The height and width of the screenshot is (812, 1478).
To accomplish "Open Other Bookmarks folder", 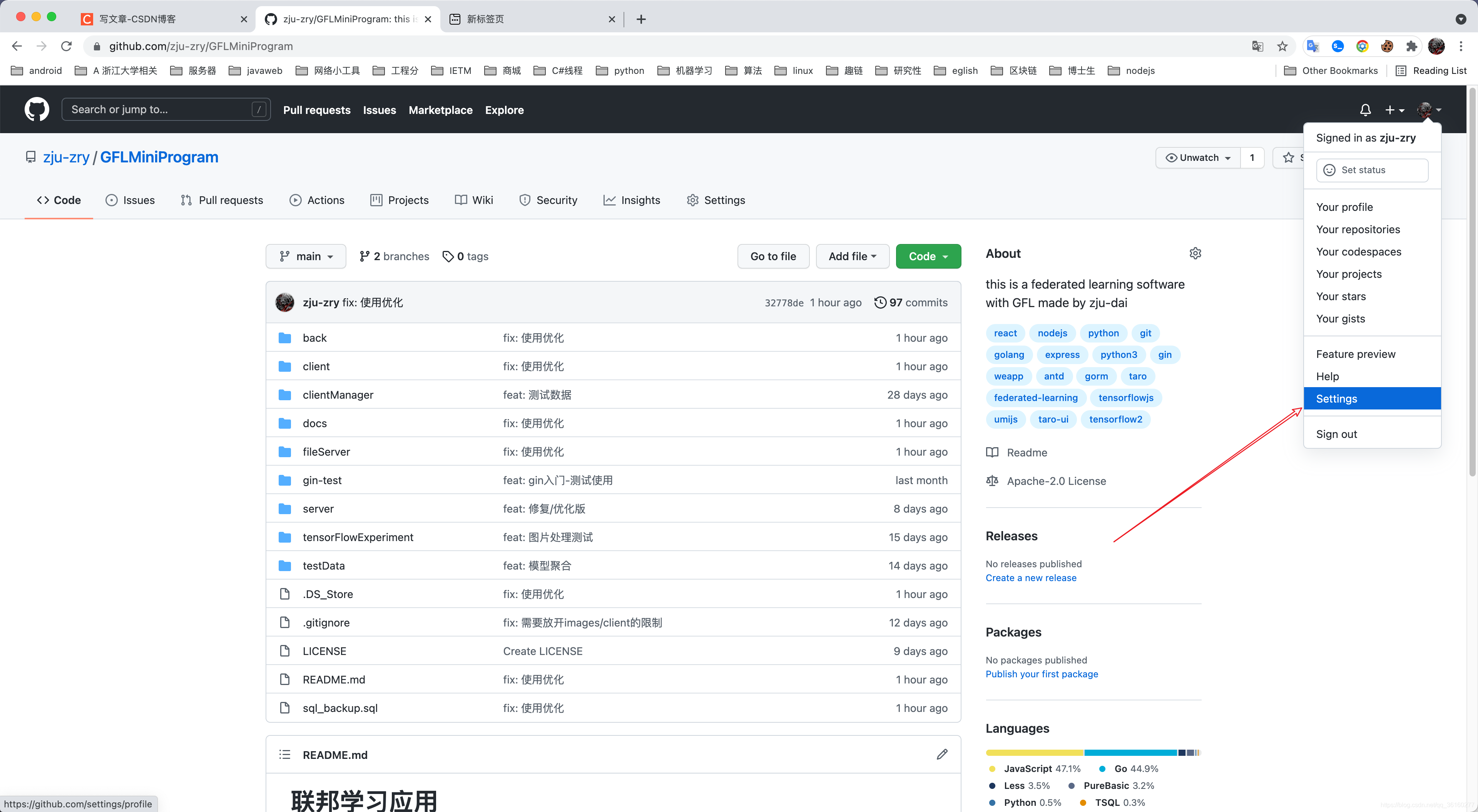I will (1331, 70).
